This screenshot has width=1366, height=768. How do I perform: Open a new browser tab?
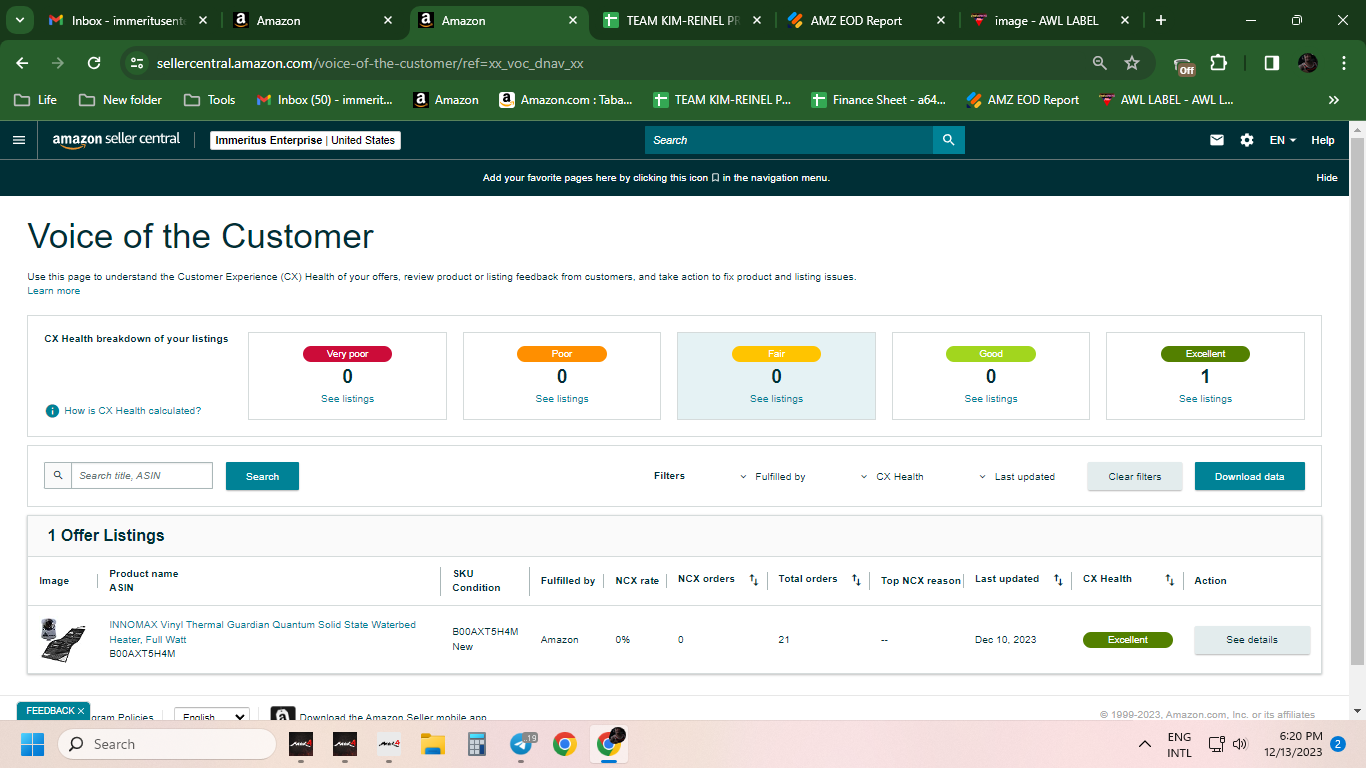pyautogui.click(x=1160, y=20)
